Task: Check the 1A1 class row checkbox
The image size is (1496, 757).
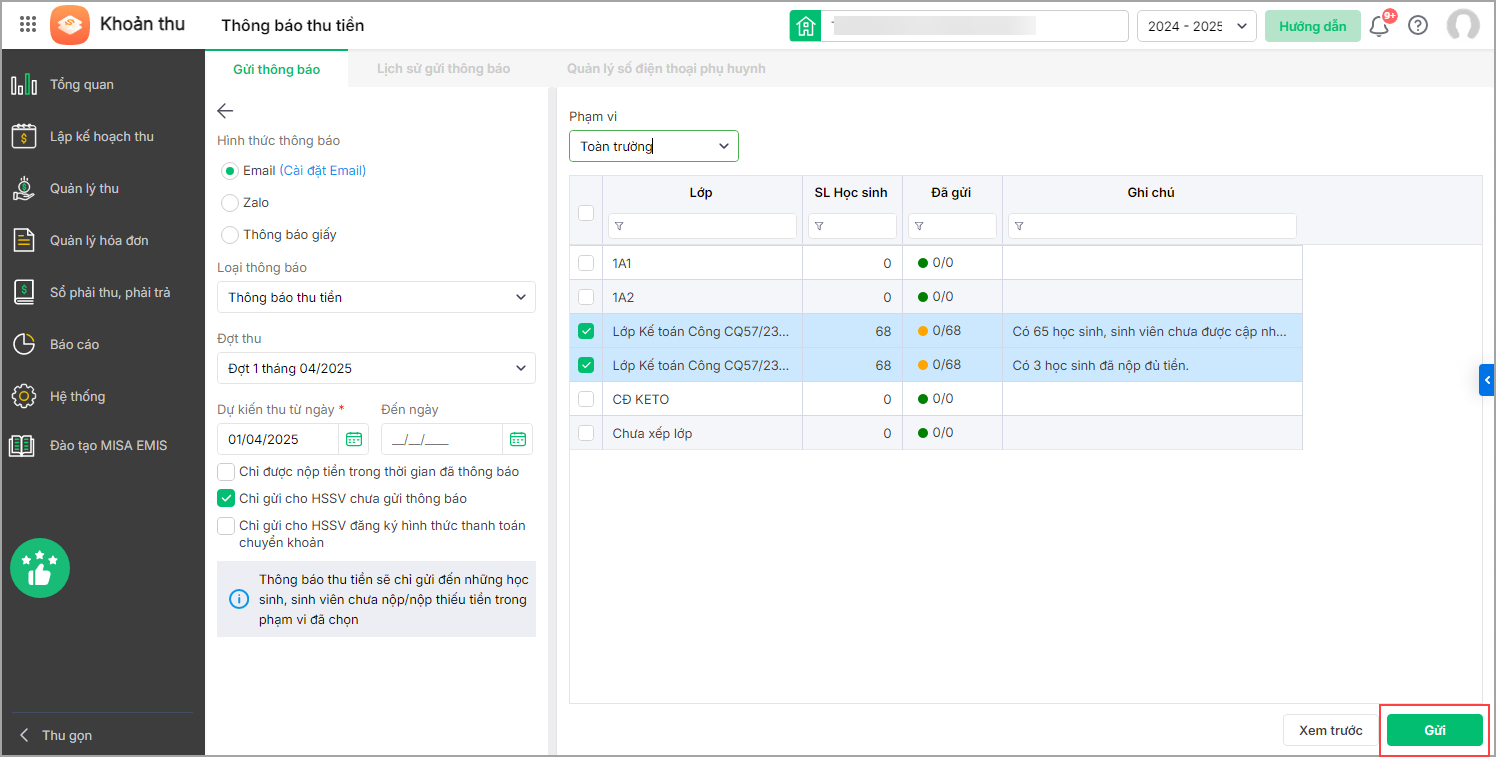Action: pos(586,263)
